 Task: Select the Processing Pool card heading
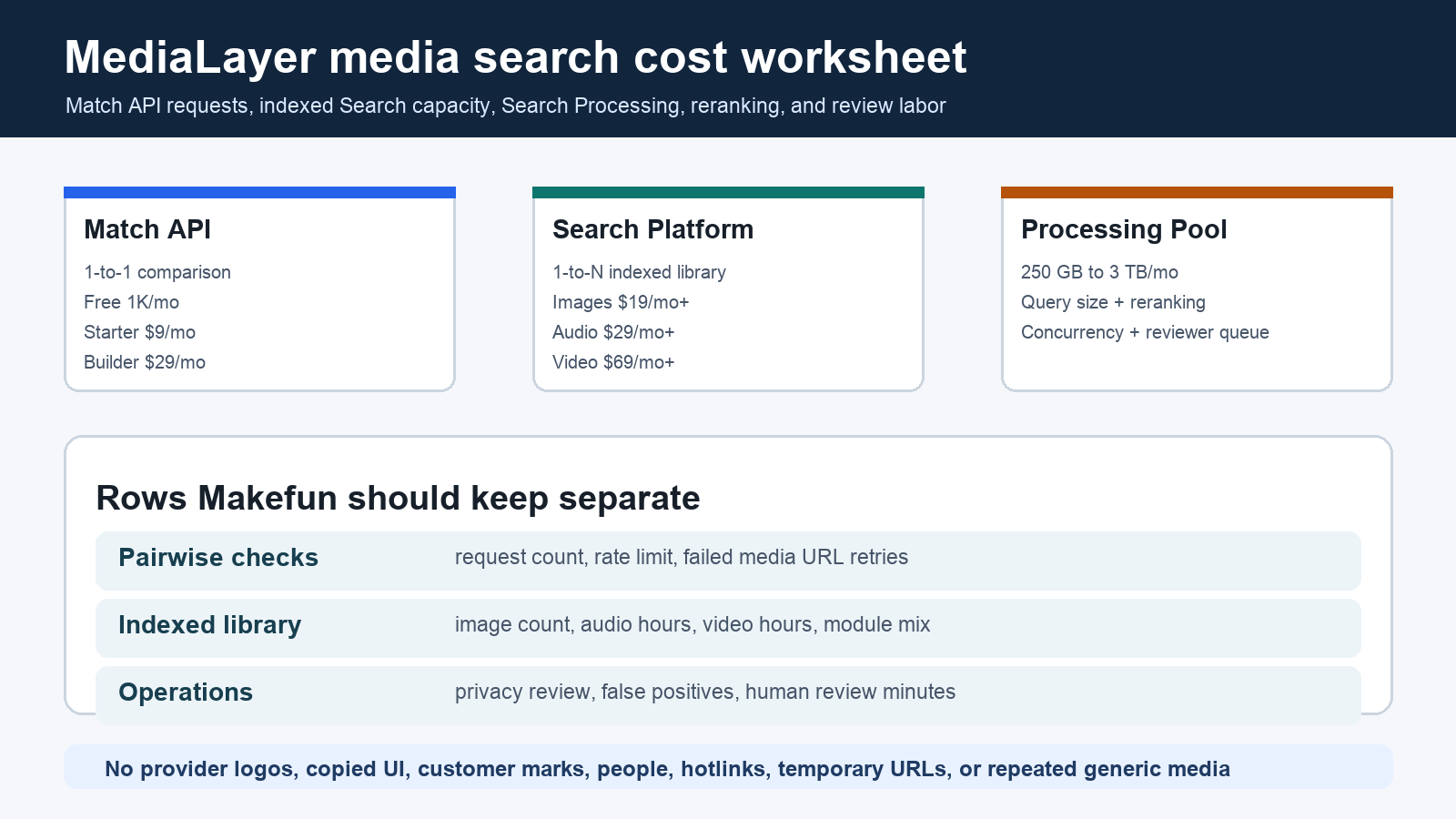[x=1124, y=229]
